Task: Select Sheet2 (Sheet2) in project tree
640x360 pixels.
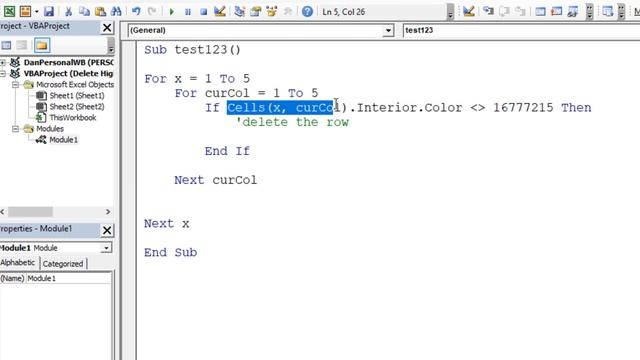Action: point(77,107)
